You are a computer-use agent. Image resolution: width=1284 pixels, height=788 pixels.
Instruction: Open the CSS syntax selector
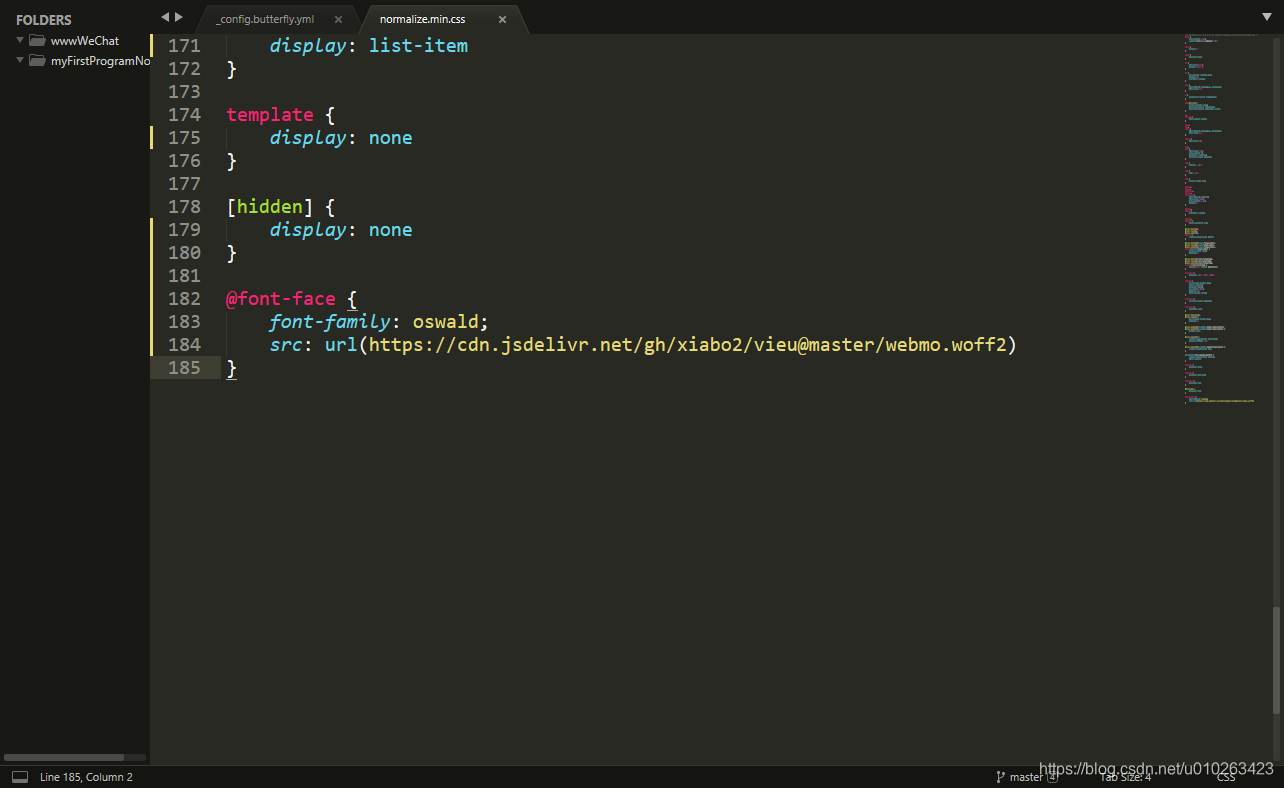tap(1226, 777)
